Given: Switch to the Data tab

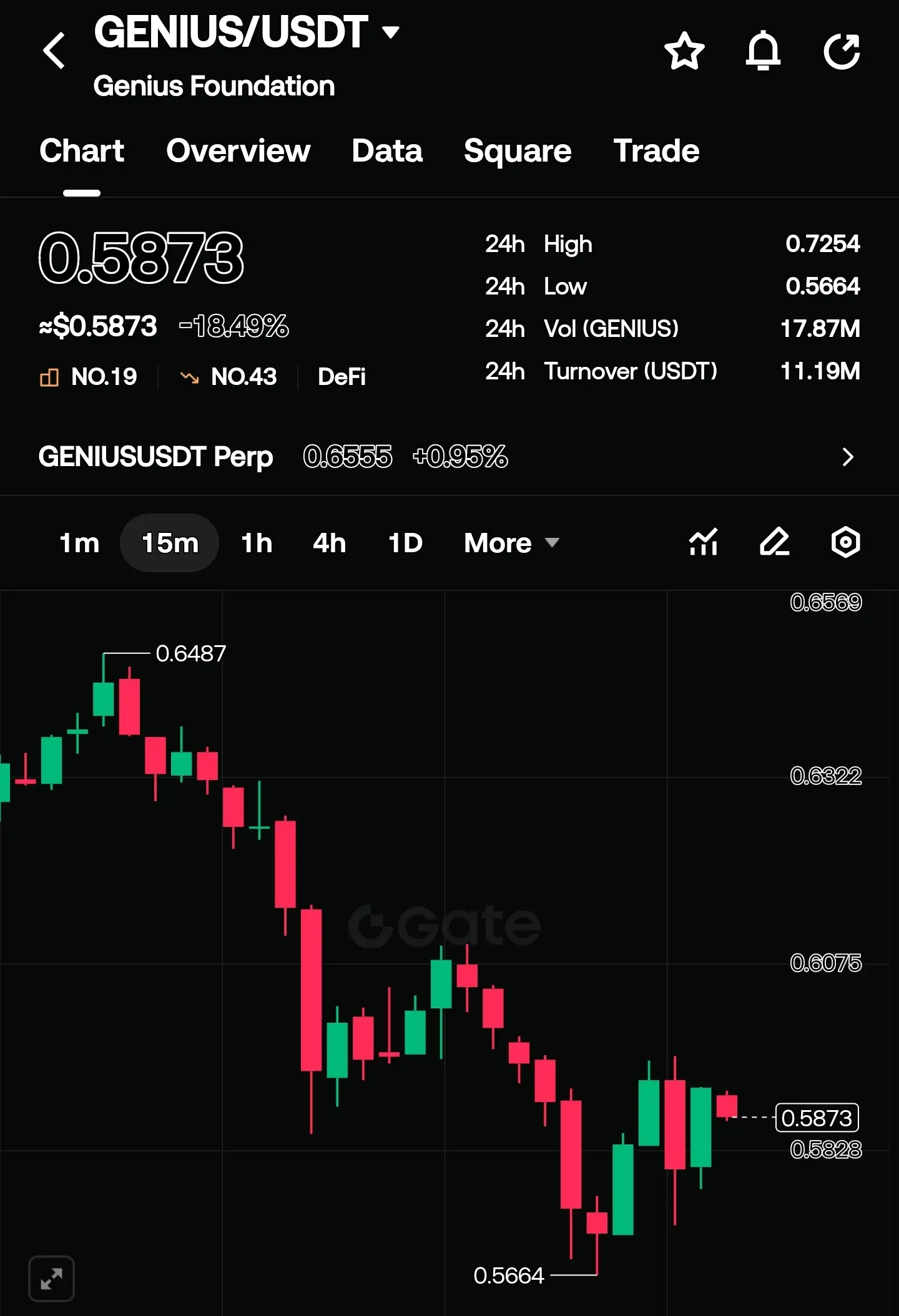Looking at the screenshot, I should tap(387, 151).
